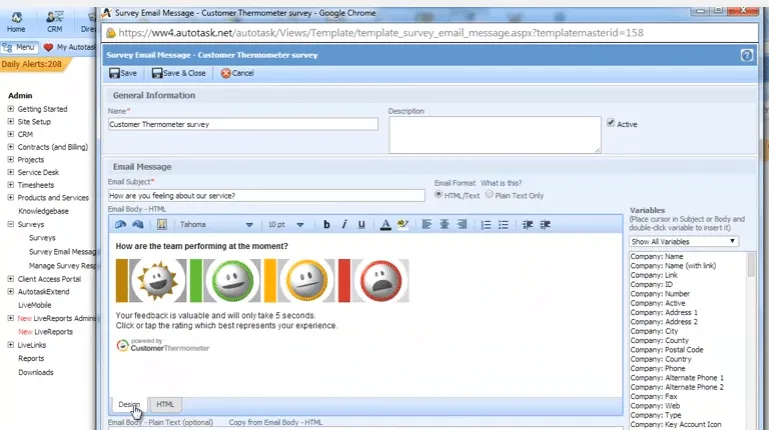Switch to the HTML tab
The height and width of the screenshot is (430, 769).
click(x=165, y=405)
